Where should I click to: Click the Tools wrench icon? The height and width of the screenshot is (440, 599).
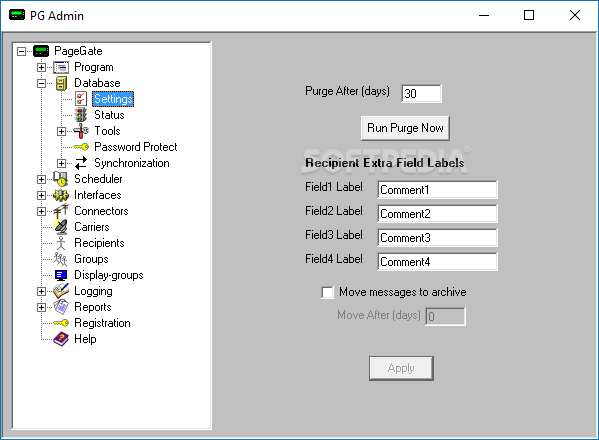[81, 131]
